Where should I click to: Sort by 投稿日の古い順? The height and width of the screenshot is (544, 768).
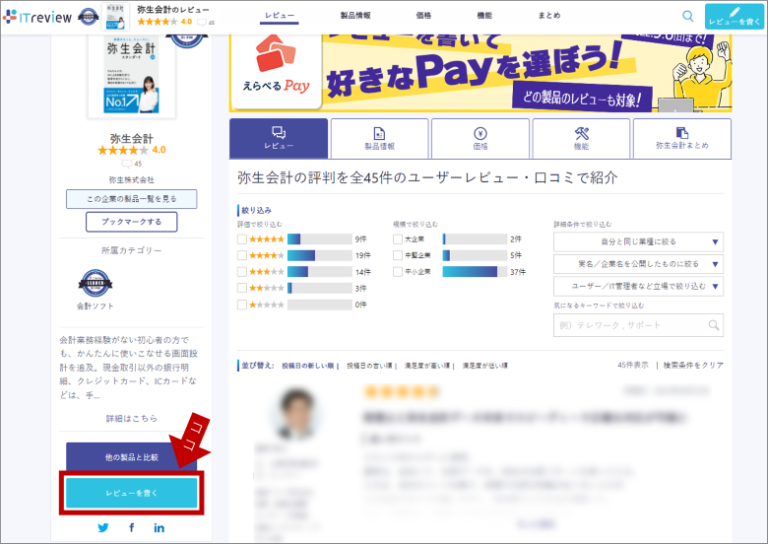[369, 366]
